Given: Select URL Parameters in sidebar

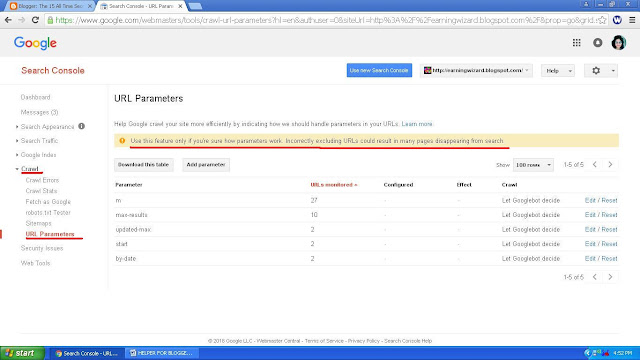Looking at the screenshot, I should (50, 234).
